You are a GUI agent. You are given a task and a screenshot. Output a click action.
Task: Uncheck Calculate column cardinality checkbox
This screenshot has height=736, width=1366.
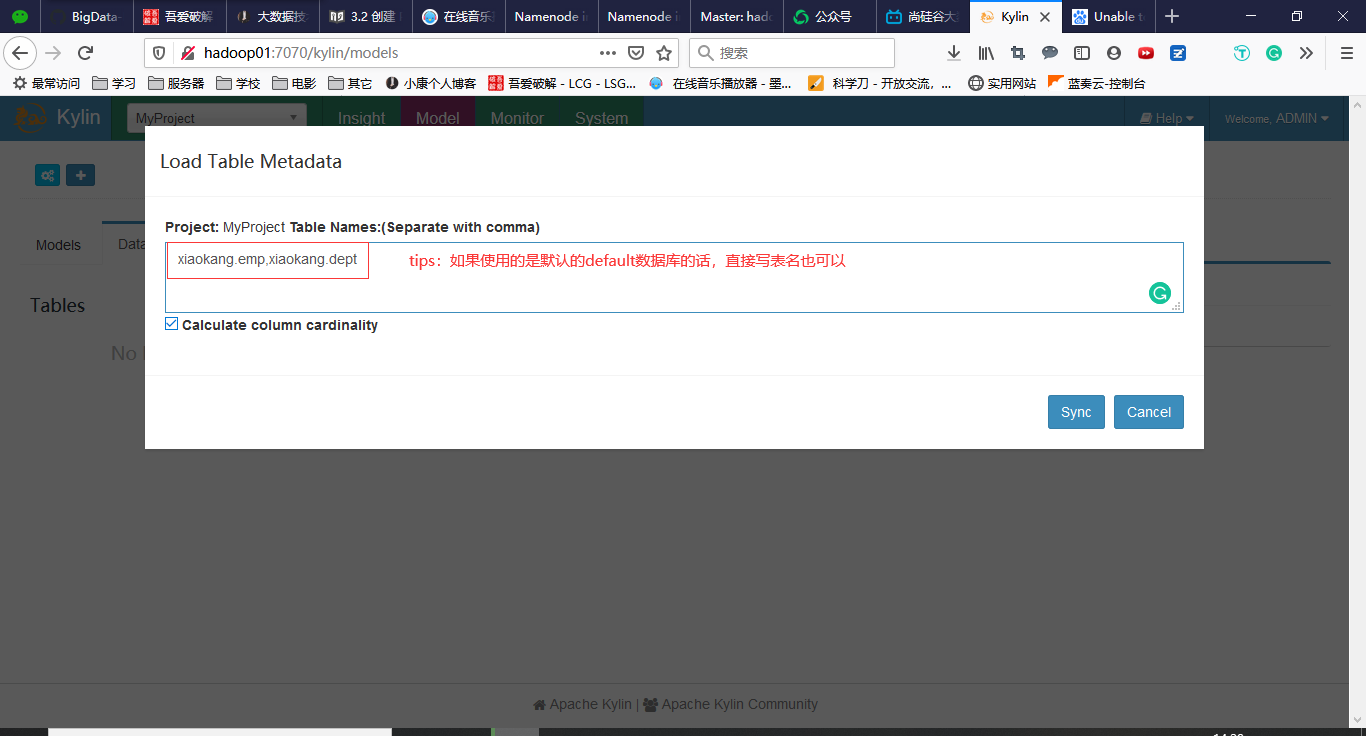(172, 324)
